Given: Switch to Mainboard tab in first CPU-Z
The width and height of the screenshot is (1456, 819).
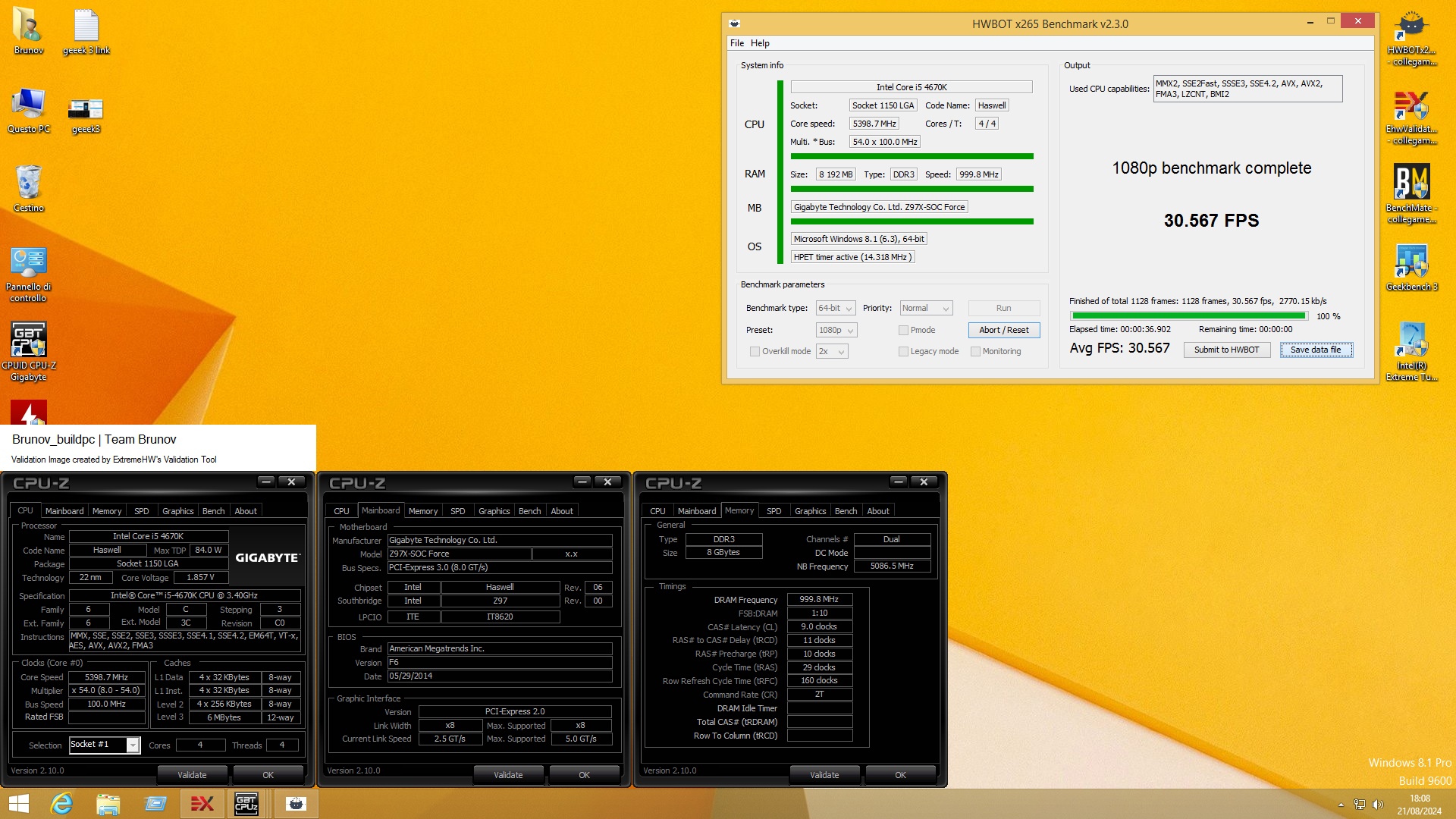Looking at the screenshot, I should 64,511.
